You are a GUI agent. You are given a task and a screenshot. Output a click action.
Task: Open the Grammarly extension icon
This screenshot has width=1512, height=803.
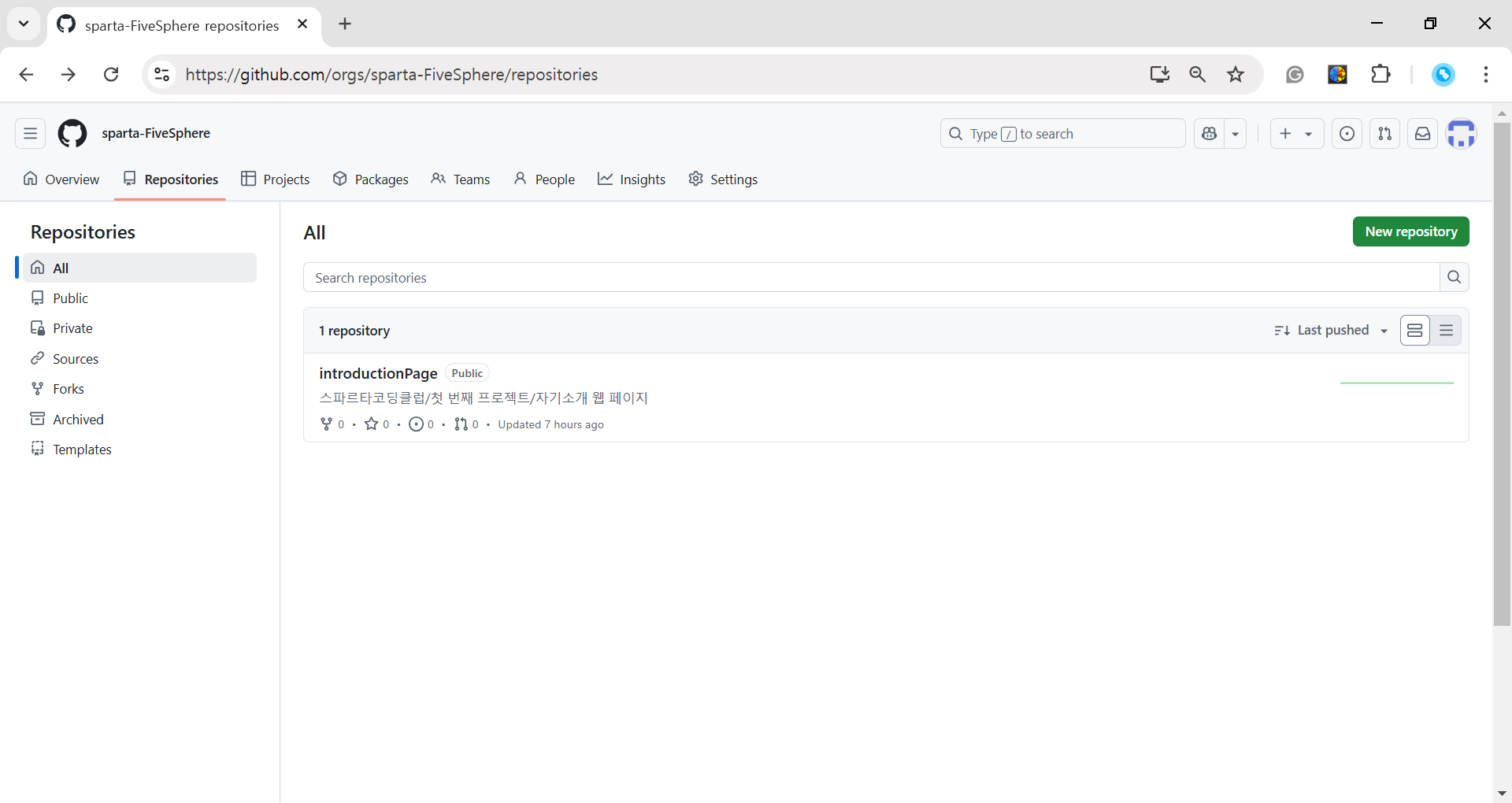tap(1295, 75)
